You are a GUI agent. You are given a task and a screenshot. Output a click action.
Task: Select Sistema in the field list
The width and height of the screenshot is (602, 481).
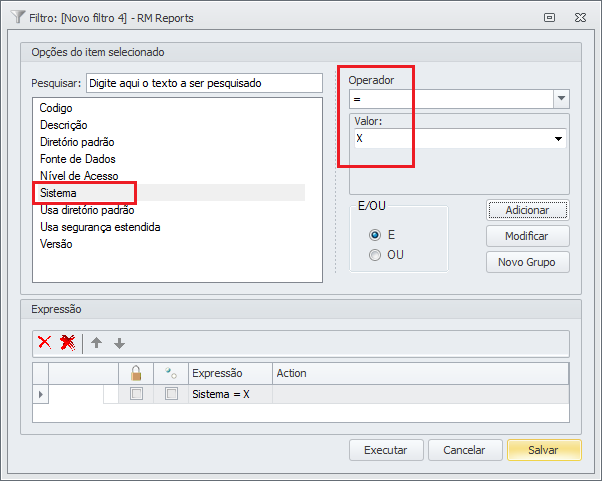pyautogui.click(x=58, y=192)
